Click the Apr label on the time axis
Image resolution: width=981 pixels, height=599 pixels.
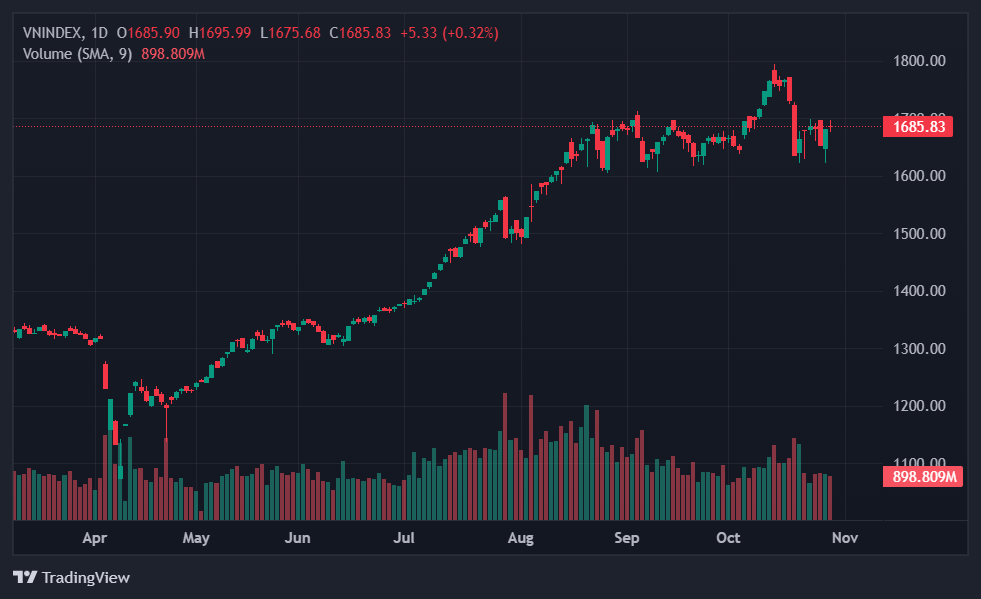[x=95, y=538]
